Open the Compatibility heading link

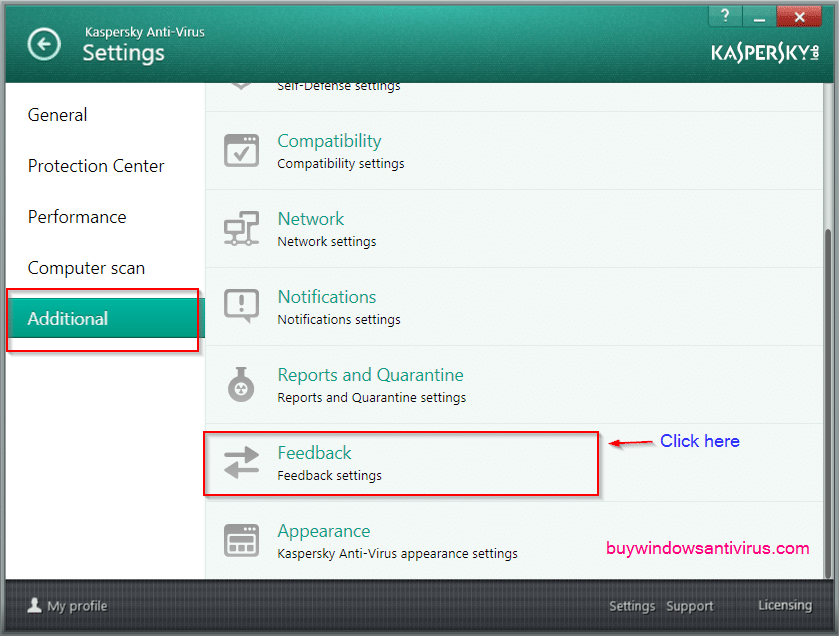[x=329, y=141]
